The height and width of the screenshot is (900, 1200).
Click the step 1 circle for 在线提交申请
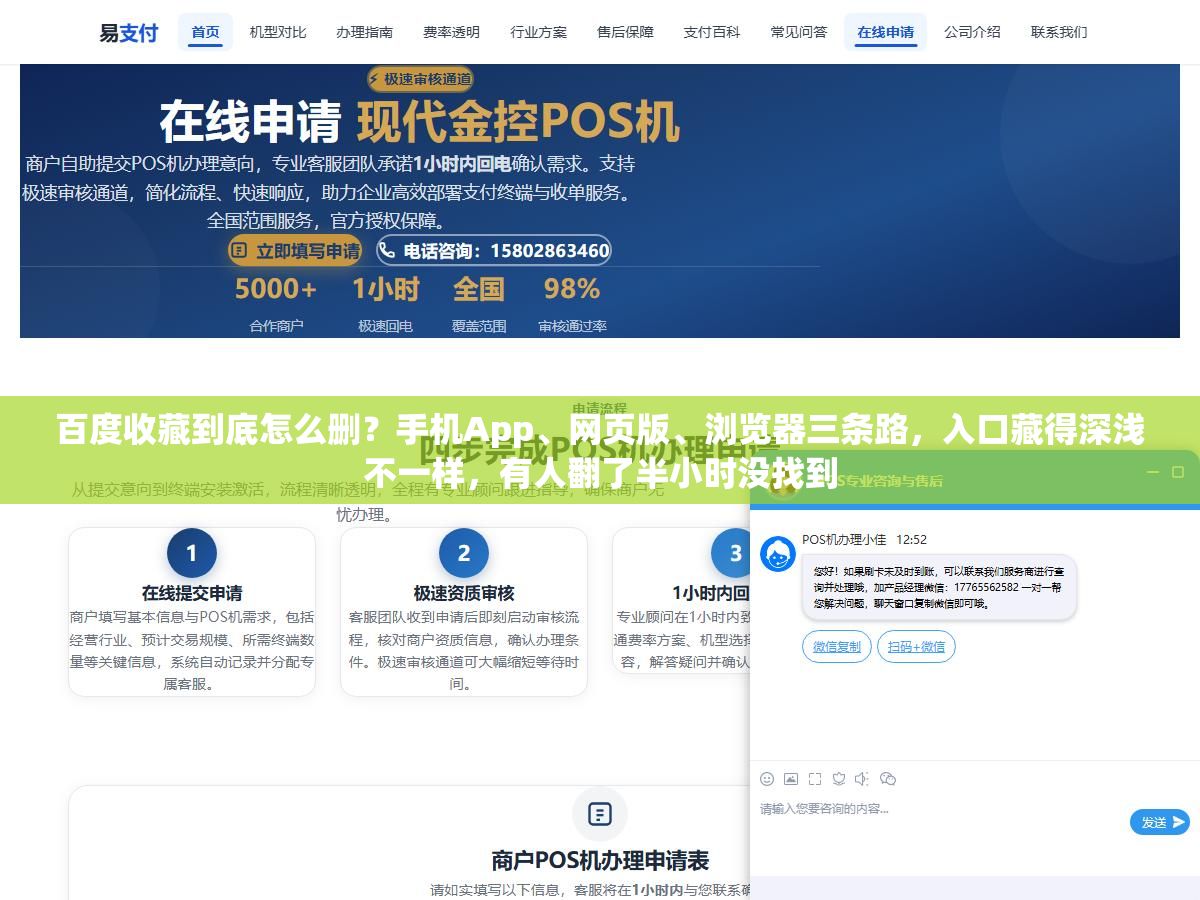[x=192, y=553]
